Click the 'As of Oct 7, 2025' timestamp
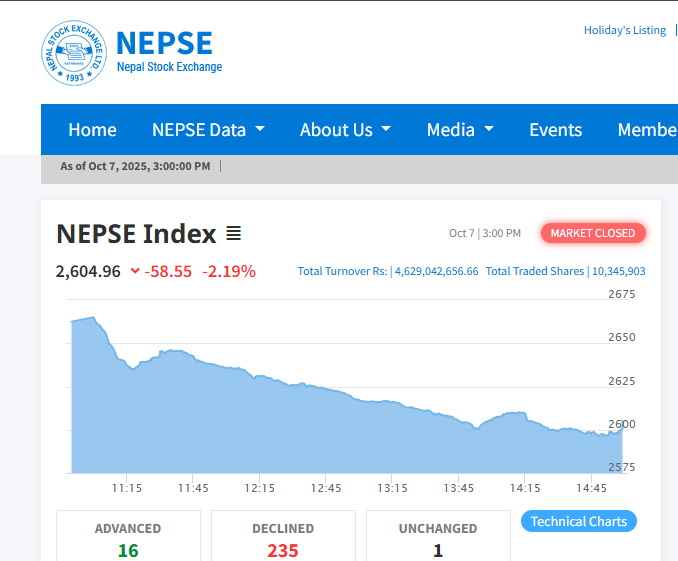The width and height of the screenshot is (678, 561). tap(135, 166)
